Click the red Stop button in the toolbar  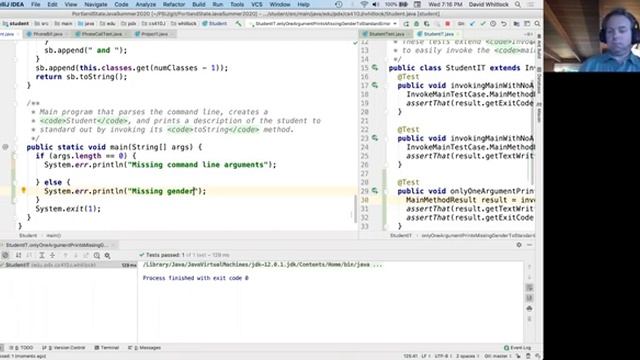[x=448, y=24]
